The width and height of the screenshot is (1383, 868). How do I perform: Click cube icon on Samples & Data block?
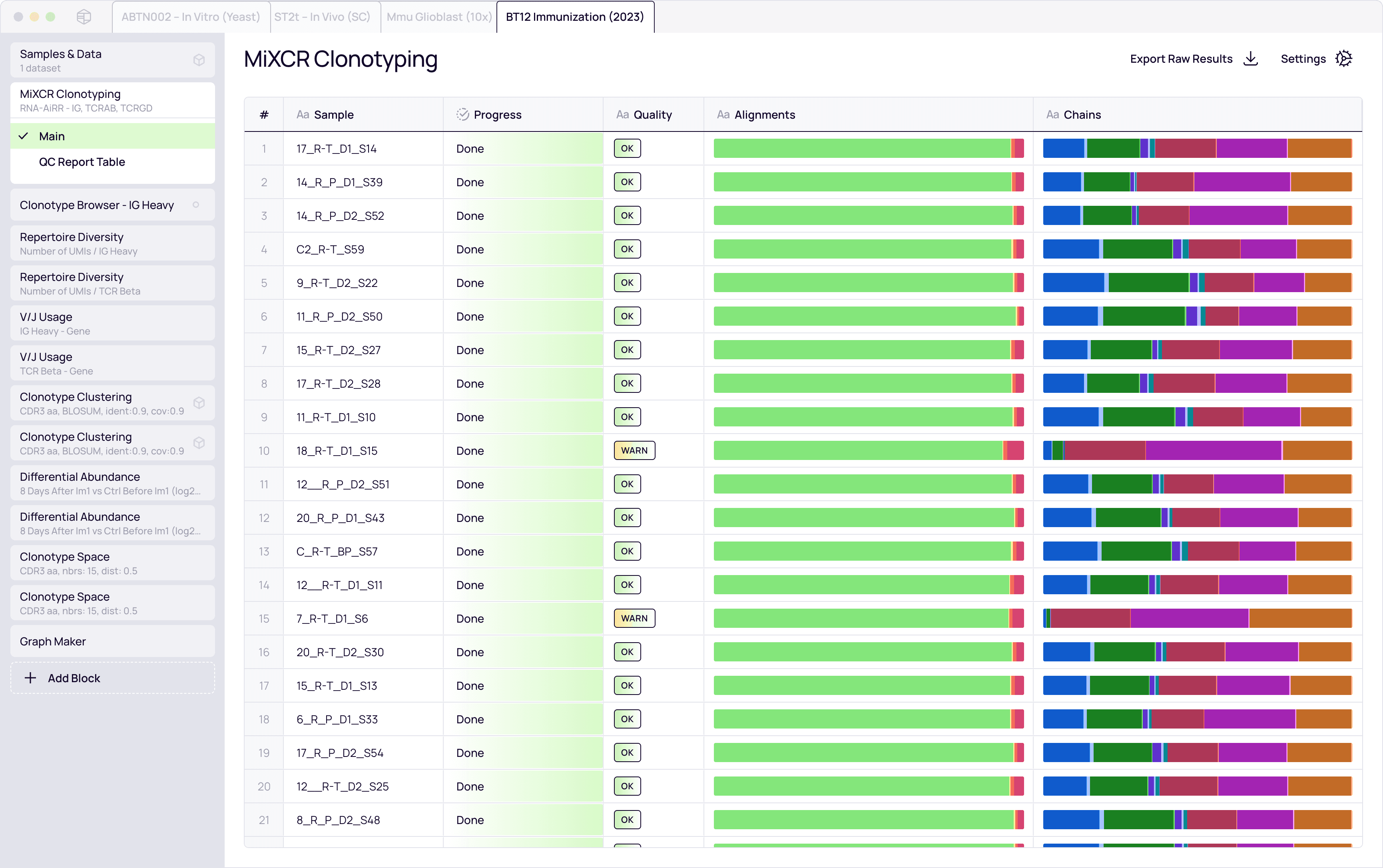click(199, 60)
